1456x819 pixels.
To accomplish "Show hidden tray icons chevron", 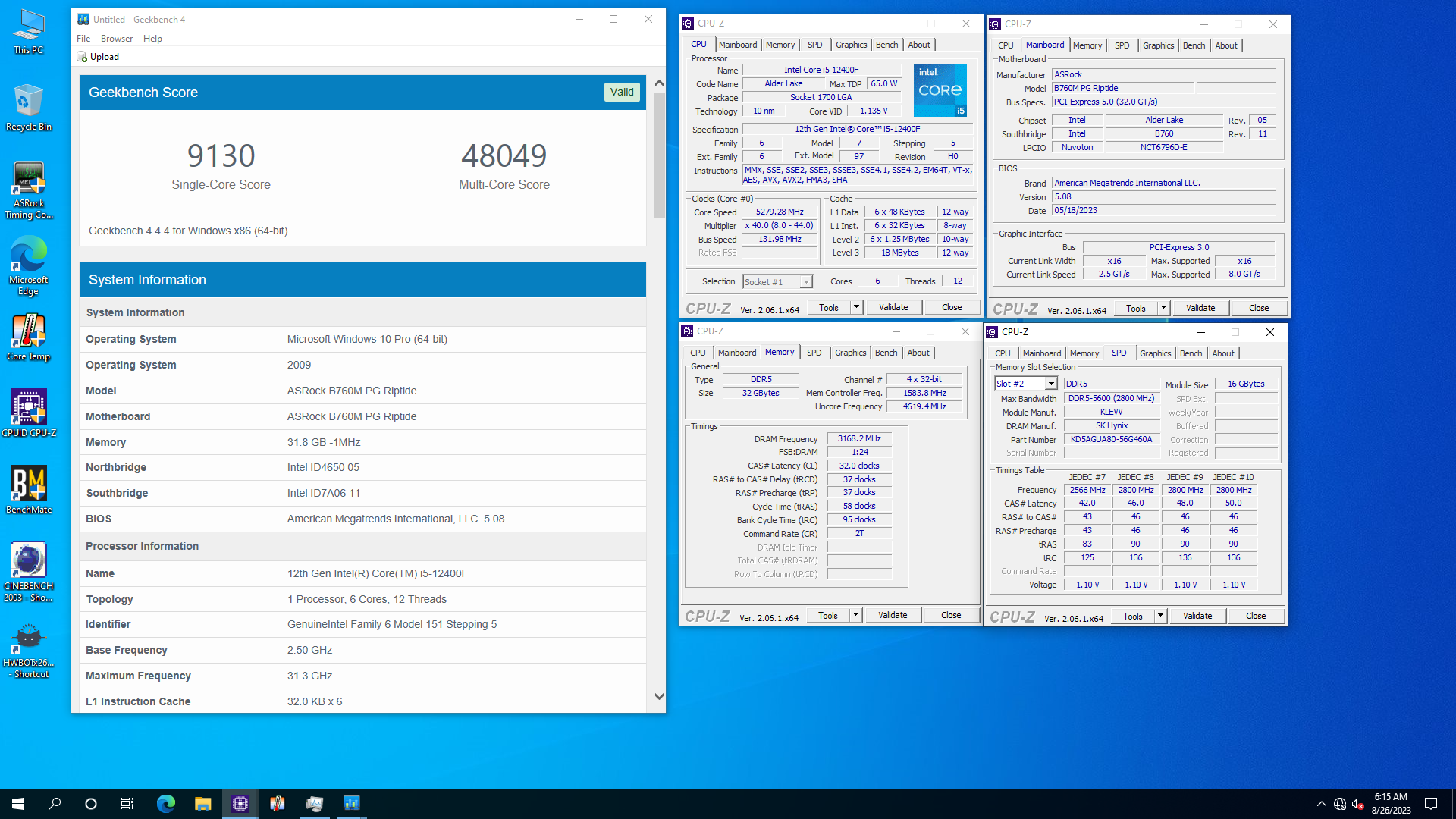I will tap(1322, 804).
